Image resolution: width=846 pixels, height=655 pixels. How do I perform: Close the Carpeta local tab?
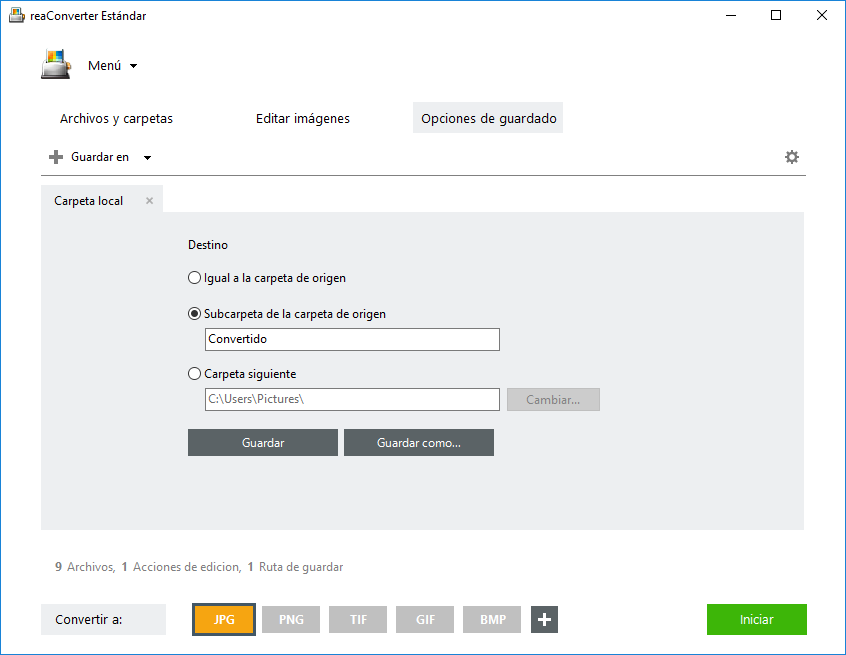[x=149, y=201]
